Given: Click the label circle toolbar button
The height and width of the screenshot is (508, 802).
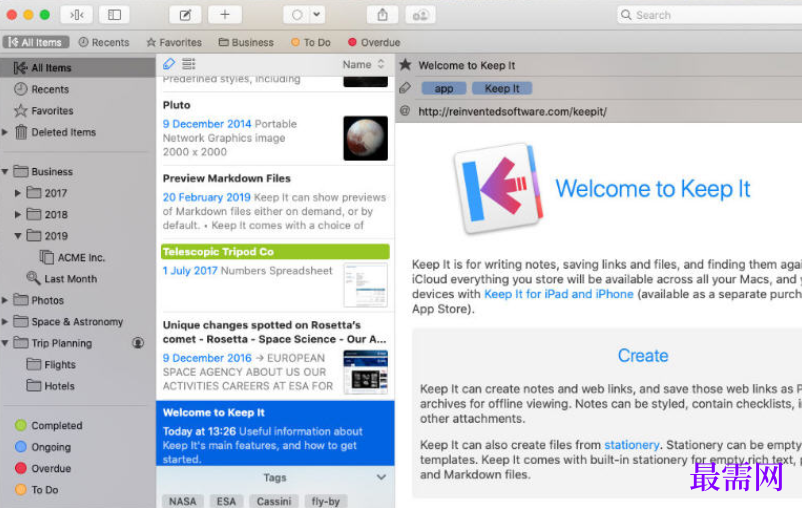Looking at the screenshot, I should coord(297,15).
